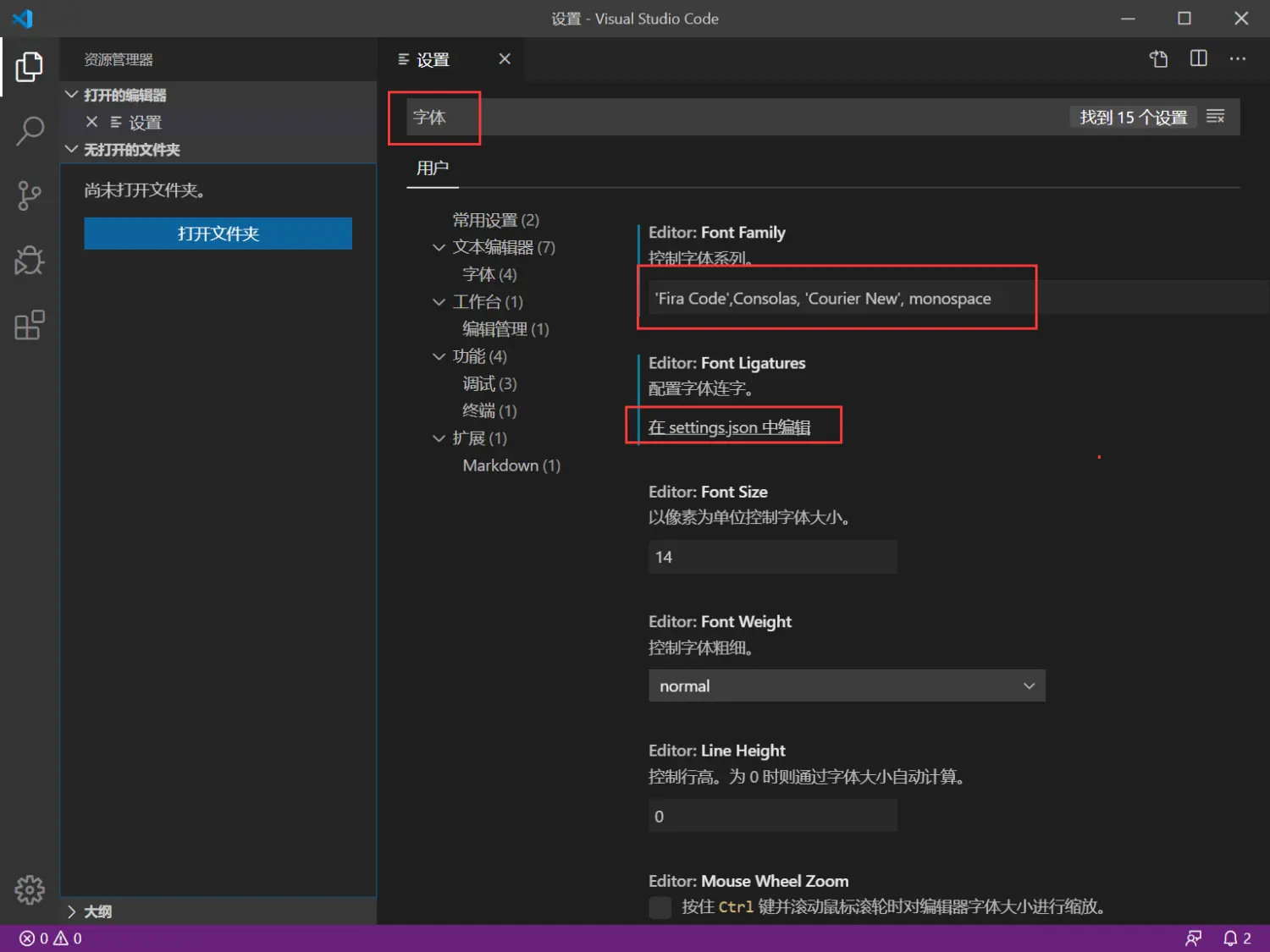Minimize the Visual Studio Code window
Image resolution: width=1270 pixels, height=952 pixels.
pyautogui.click(x=1128, y=18)
